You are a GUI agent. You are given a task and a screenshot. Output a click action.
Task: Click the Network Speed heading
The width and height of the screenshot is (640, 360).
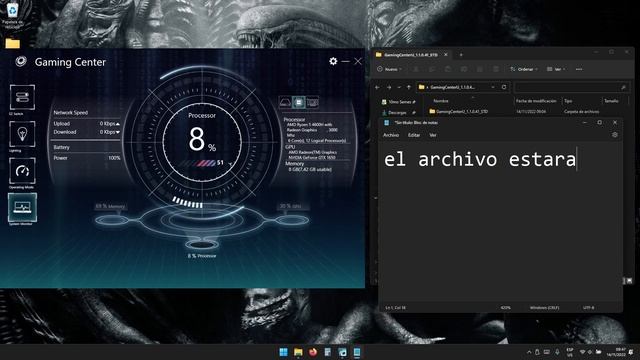click(x=71, y=113)
